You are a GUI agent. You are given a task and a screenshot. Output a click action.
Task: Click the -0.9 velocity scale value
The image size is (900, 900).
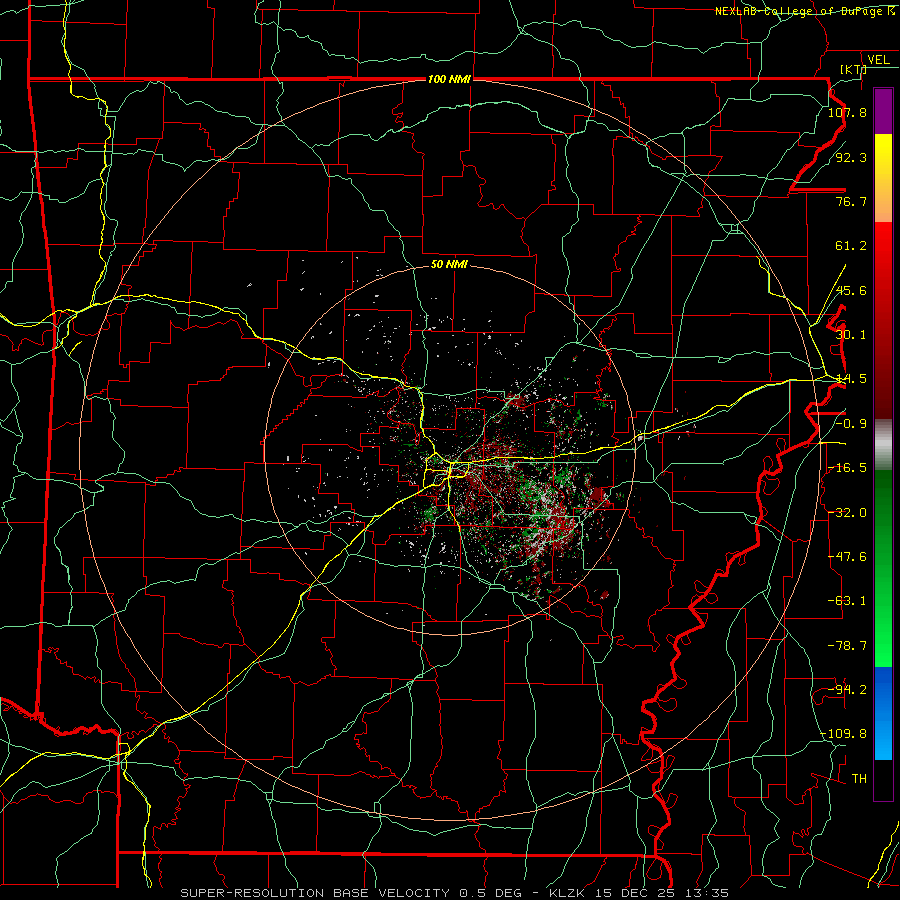click(x=851, y=424)
